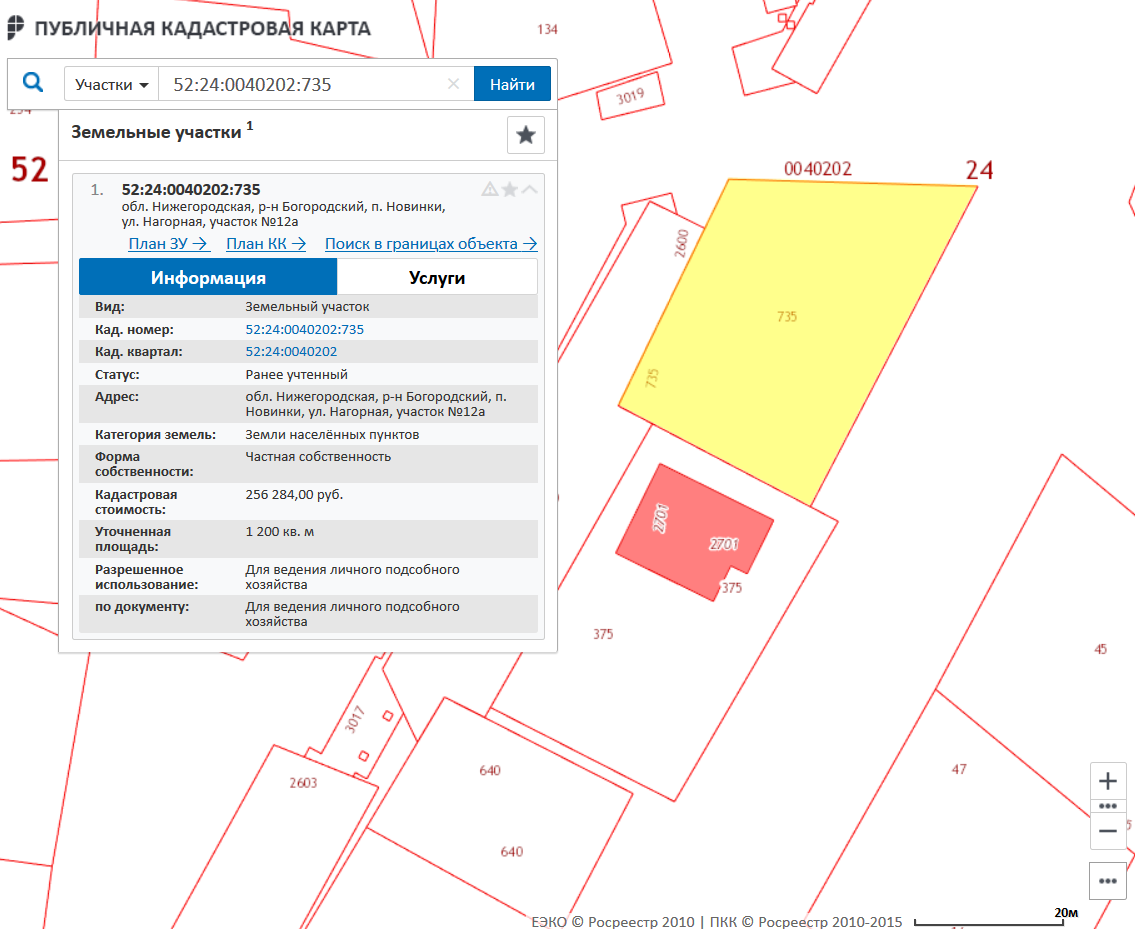Zoom in with the plus button
The image size is (1135, 929).
(1107, 781)
